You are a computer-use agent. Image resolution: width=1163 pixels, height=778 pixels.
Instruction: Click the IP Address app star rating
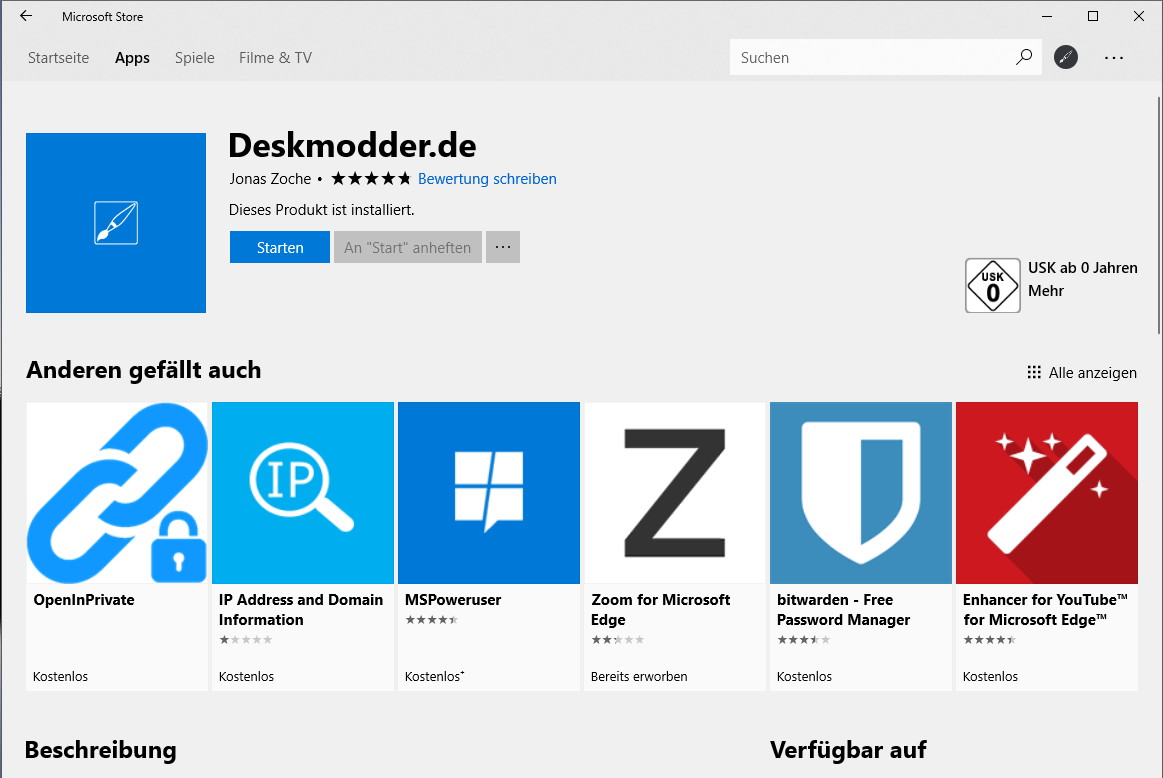[x=246, y=639]
